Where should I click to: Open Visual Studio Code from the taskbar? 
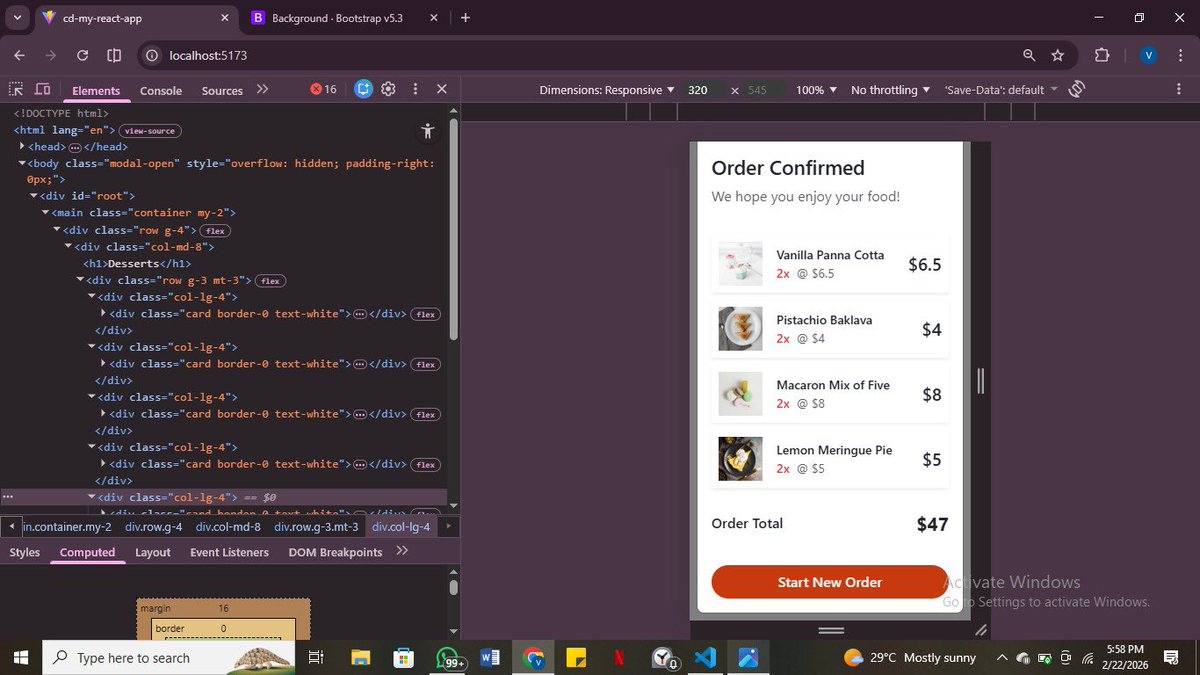[705, 658]
